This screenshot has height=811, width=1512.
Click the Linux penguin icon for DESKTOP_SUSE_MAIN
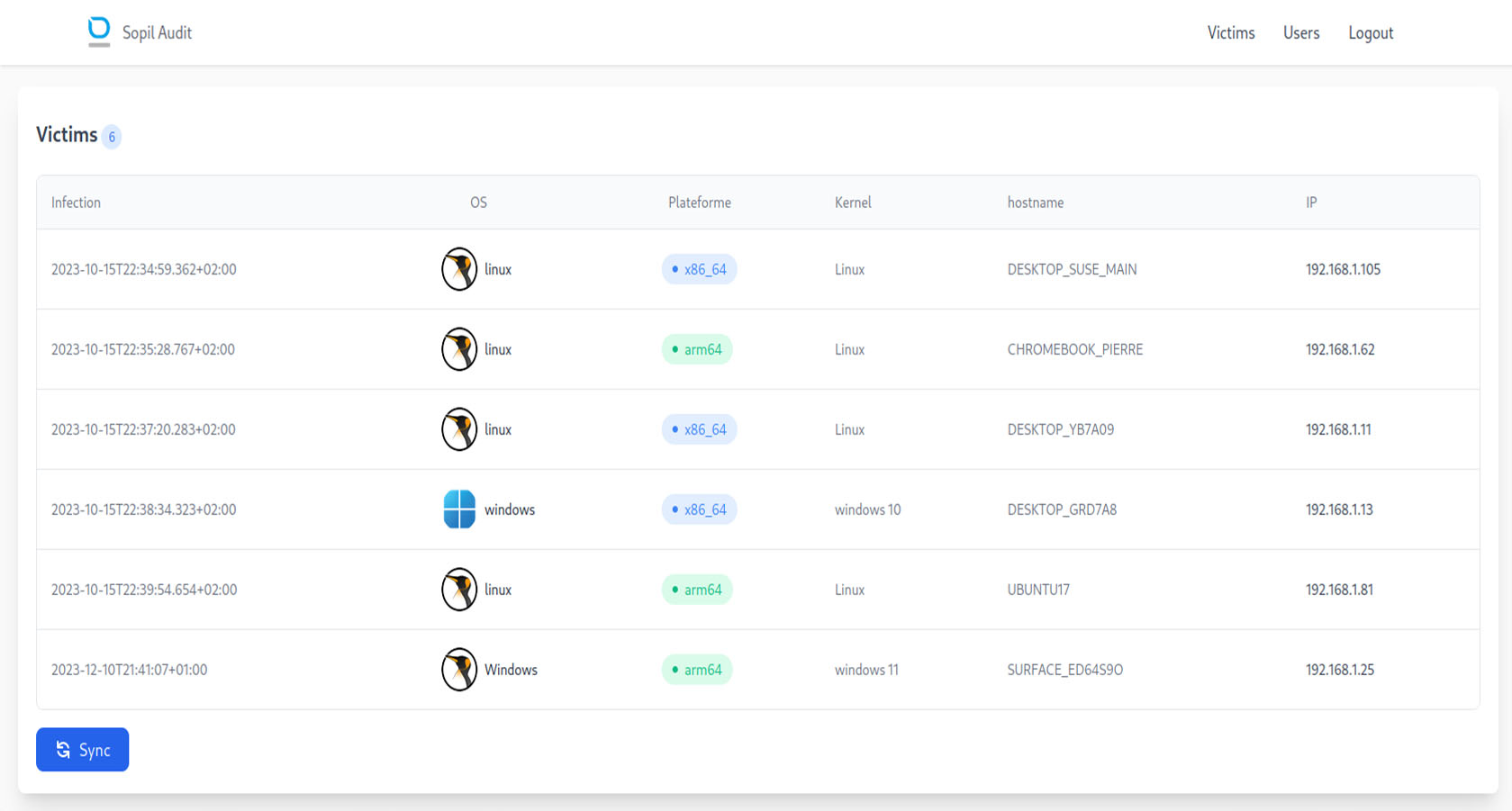click(x=459, y=269)
